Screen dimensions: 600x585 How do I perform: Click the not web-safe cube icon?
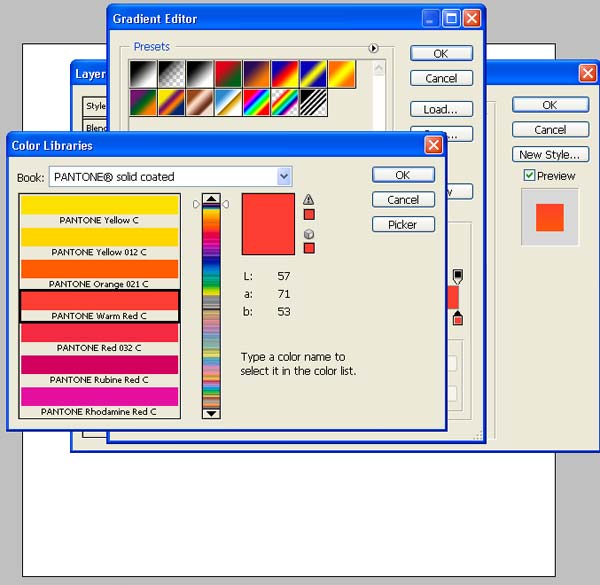(x=309, y=234)
